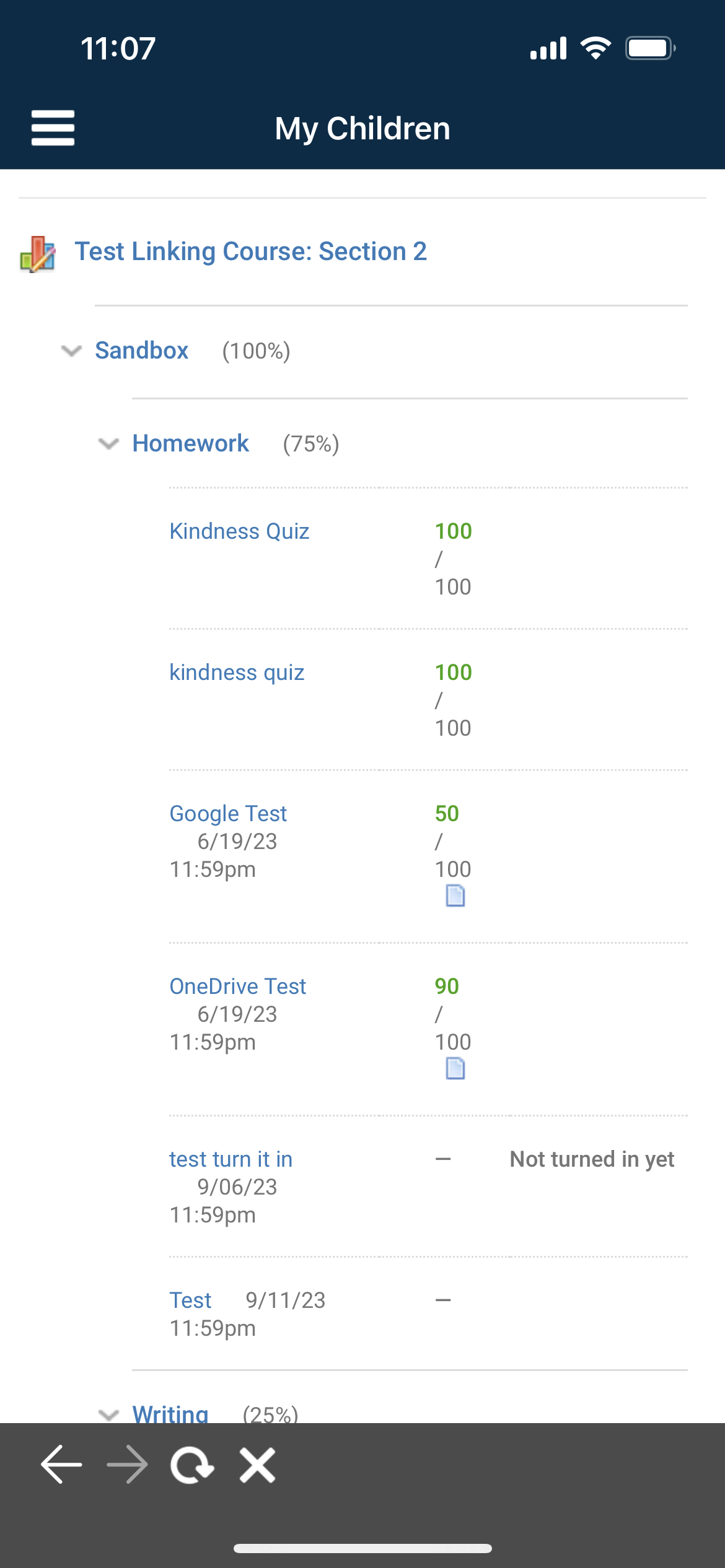Open OneDrive Test submission document icon
725x1568 pixels.
tap(455, 1068)
